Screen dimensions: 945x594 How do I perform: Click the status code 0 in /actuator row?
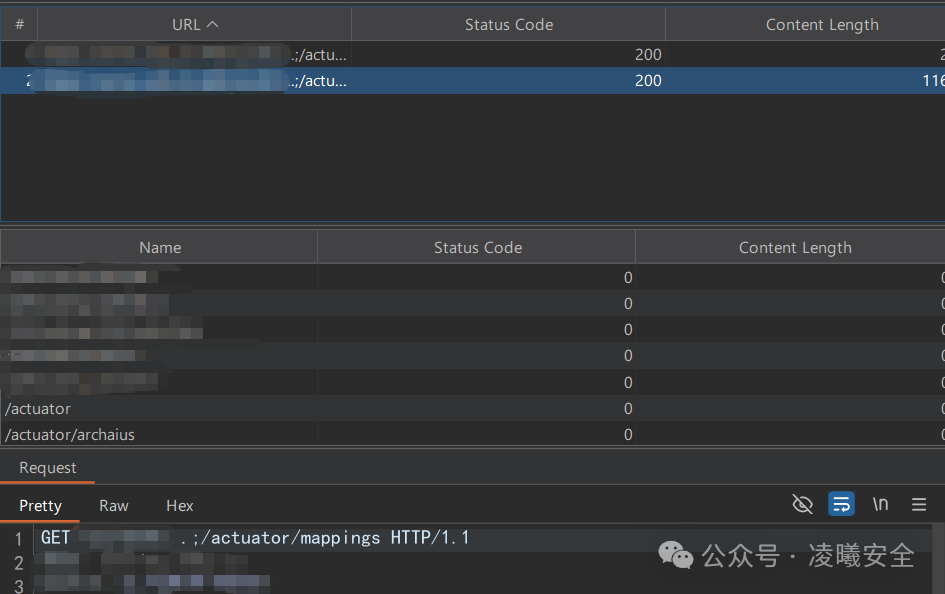pos(628,408)
